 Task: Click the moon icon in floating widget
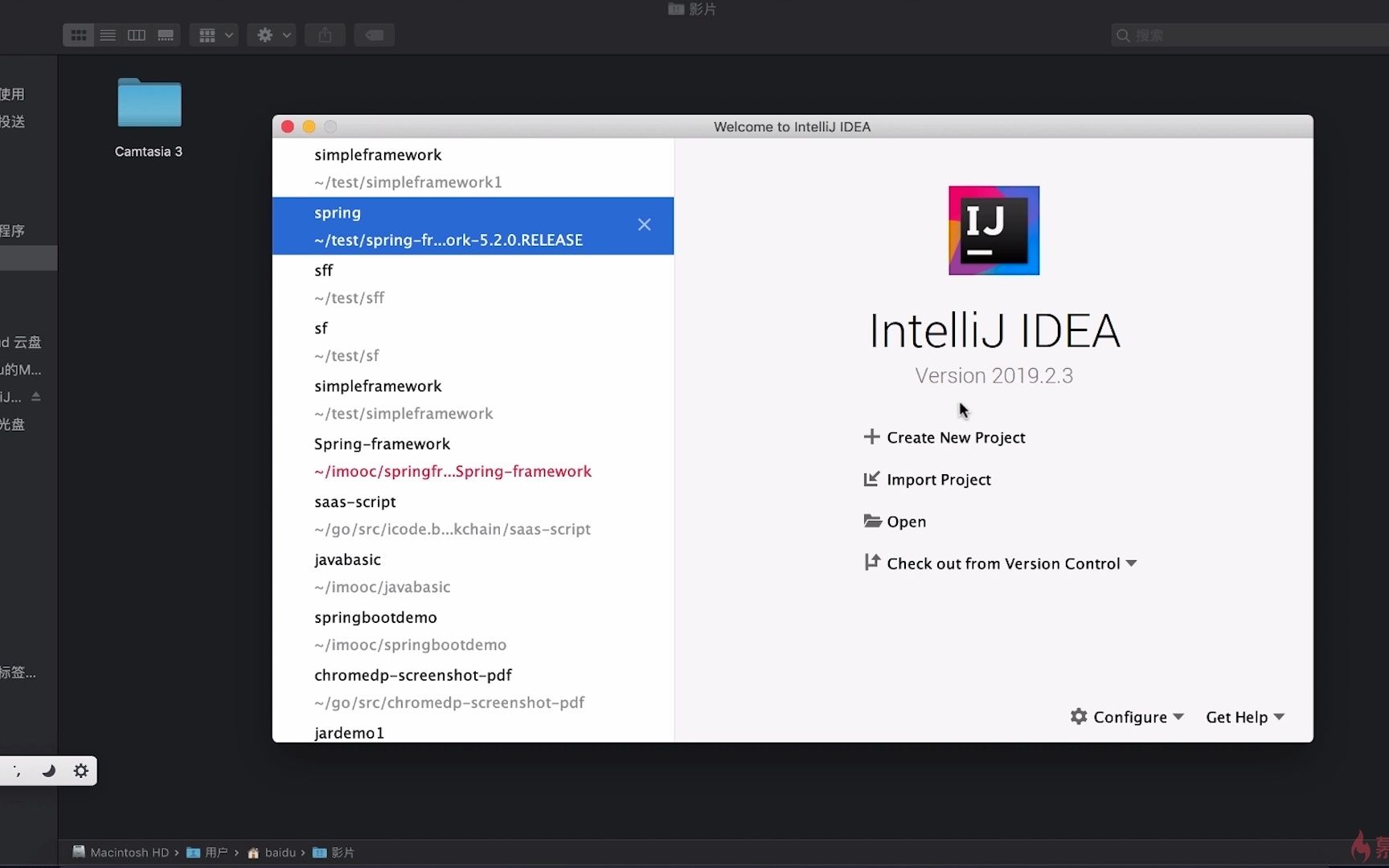(x=49, y=771)
